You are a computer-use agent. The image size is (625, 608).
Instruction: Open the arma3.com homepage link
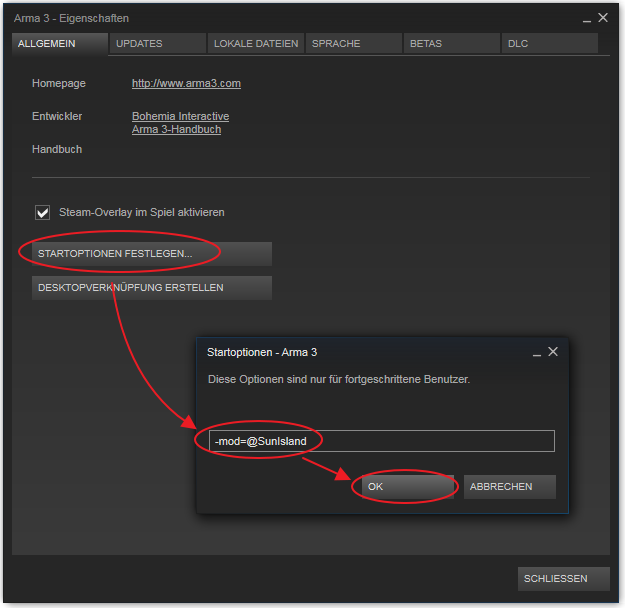pyautogui.click(x=186, y=83)
